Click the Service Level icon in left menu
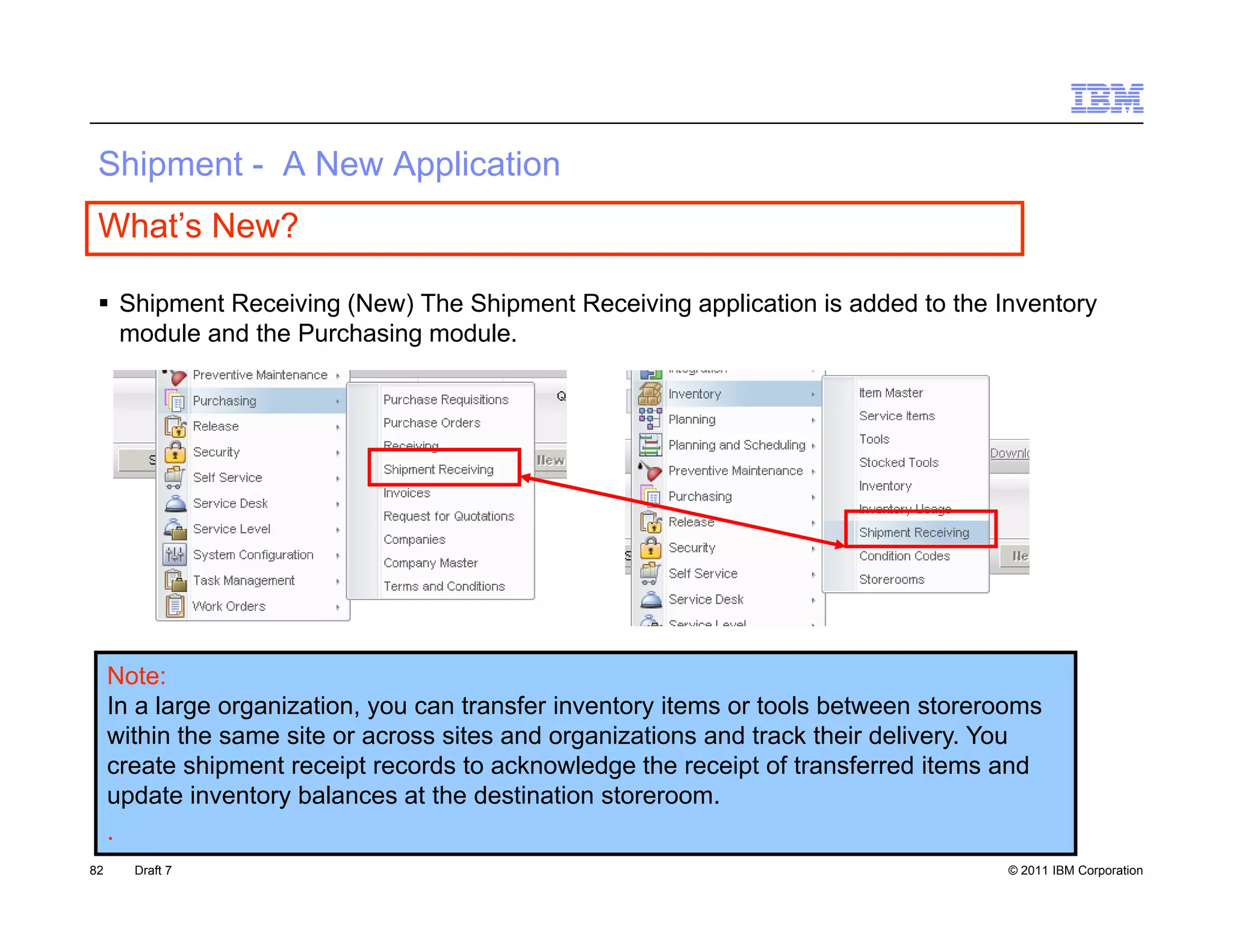The height and width of the screenshot is (952, 1233). click(x=175, y=529)
